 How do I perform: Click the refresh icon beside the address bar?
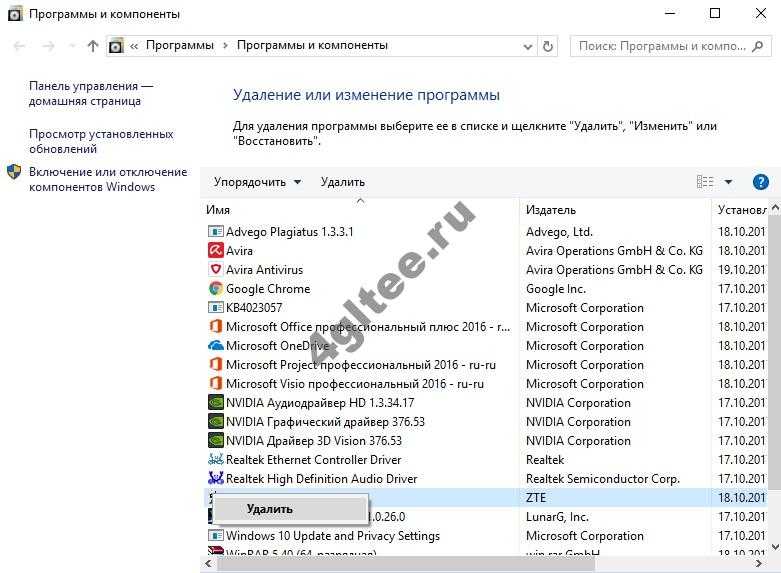coord(547,46)
